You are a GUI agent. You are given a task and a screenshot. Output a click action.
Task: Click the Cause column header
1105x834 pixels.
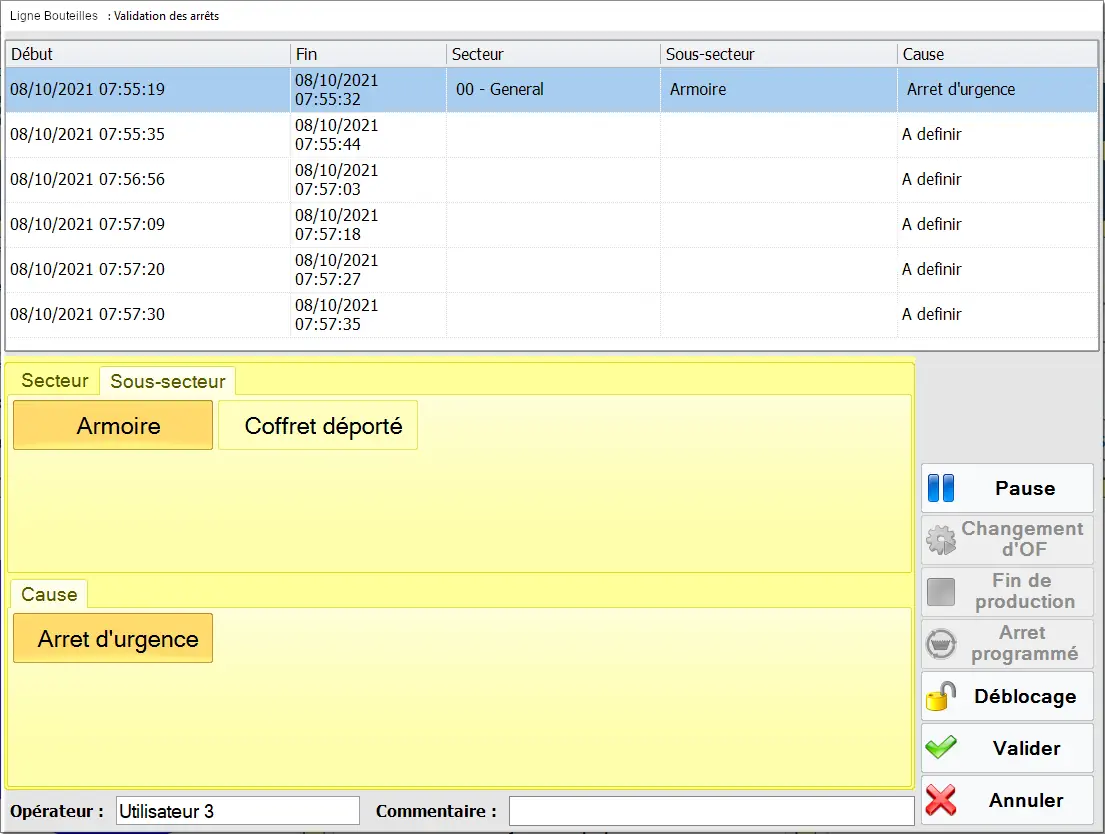pos(997,54)
